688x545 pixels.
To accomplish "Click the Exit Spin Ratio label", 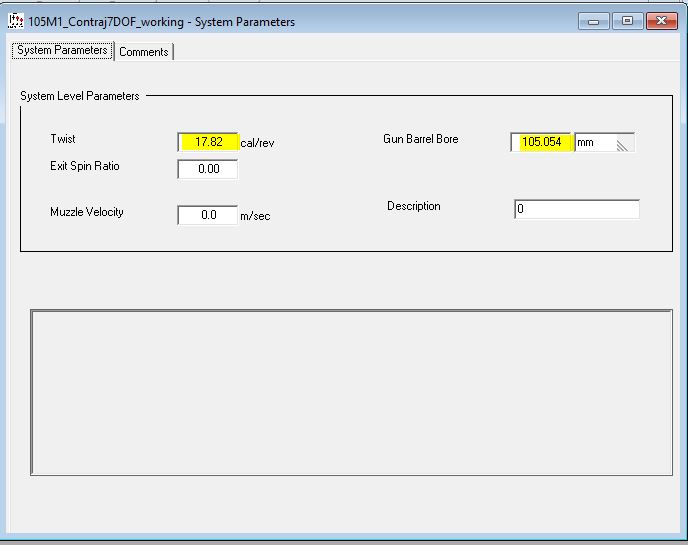I will [x=85, y=166].
